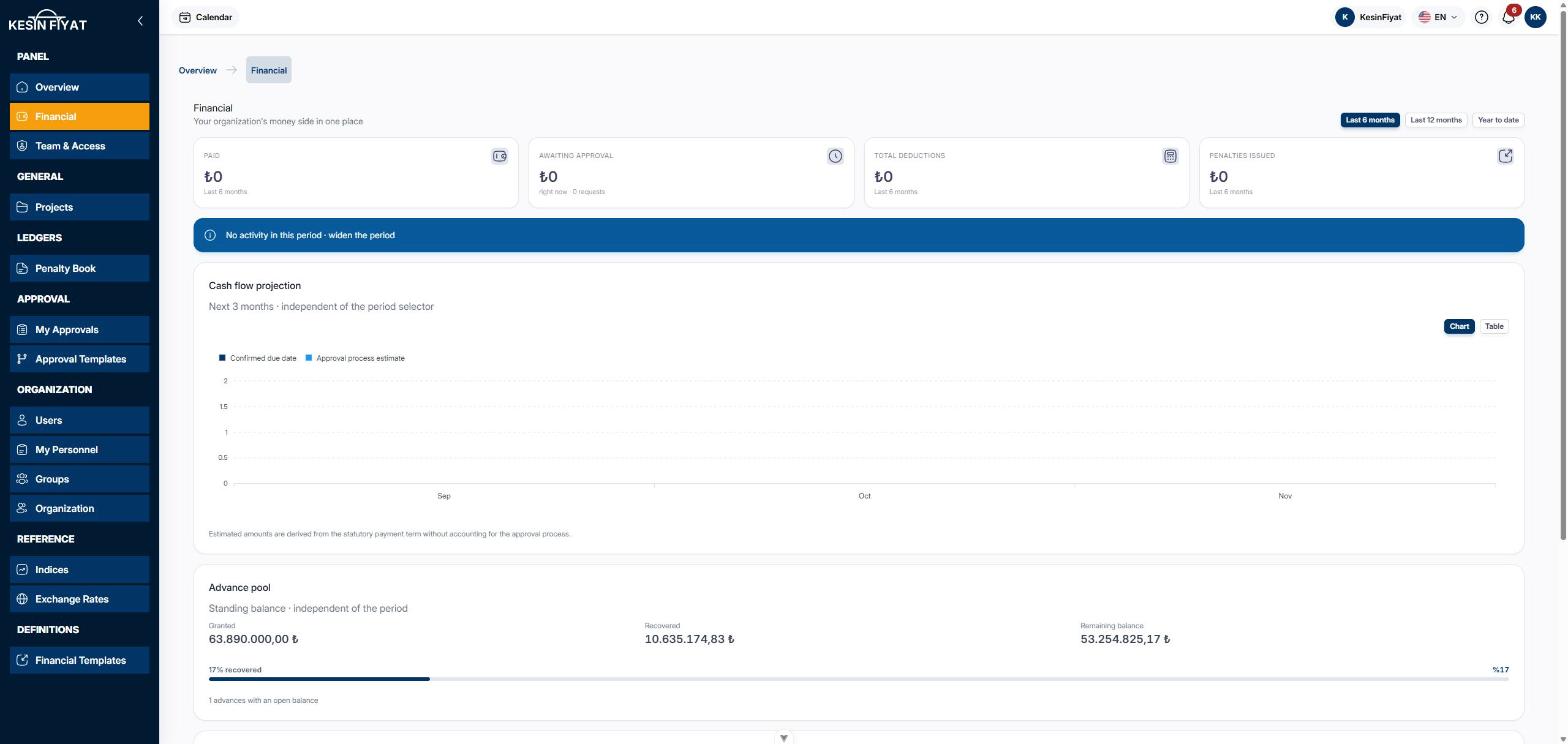Click the Financial breadcrumb chip
The height and width of the screenshot is (744, 1568).
pyautogui.click(x=269, y=70)
